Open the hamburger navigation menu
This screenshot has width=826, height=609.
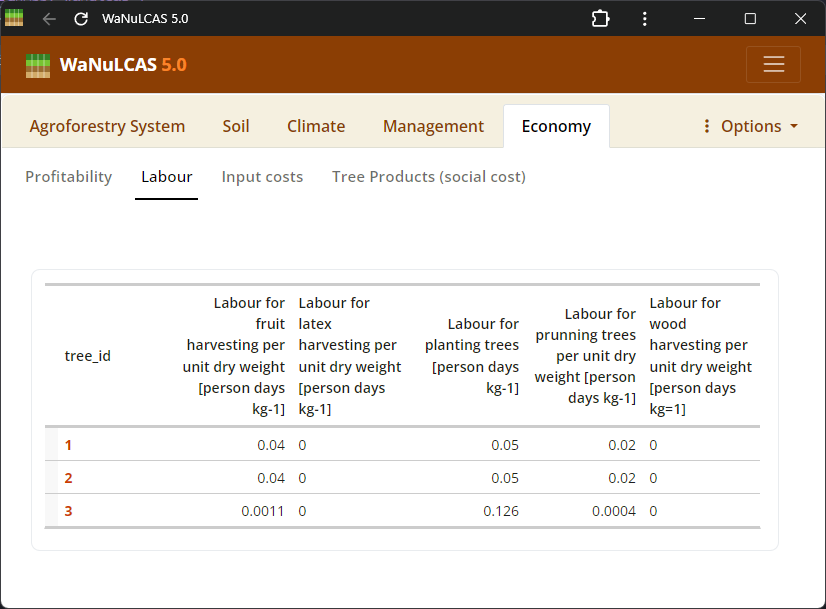pos(773,64)
